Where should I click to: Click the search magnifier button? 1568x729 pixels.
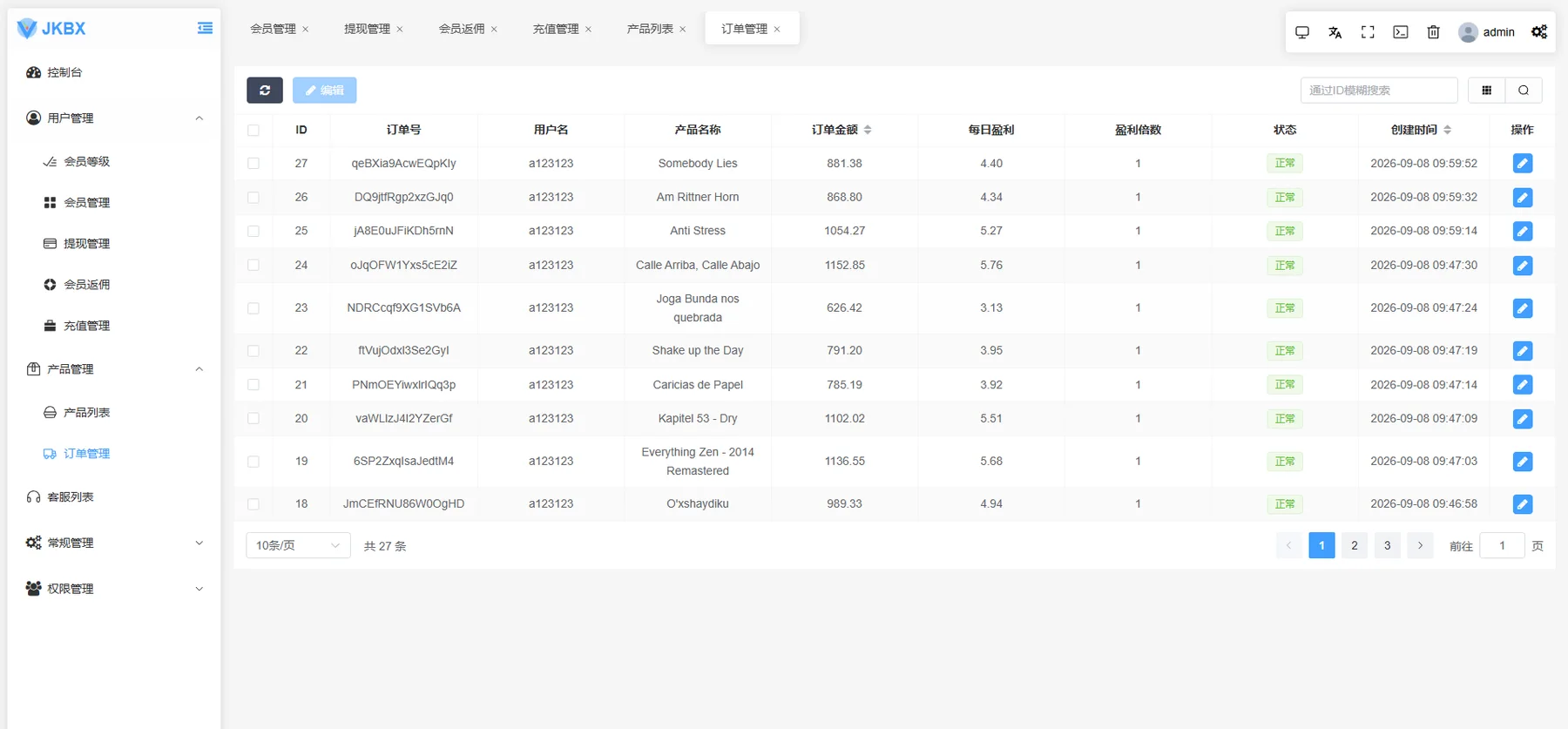[1524, 90]
